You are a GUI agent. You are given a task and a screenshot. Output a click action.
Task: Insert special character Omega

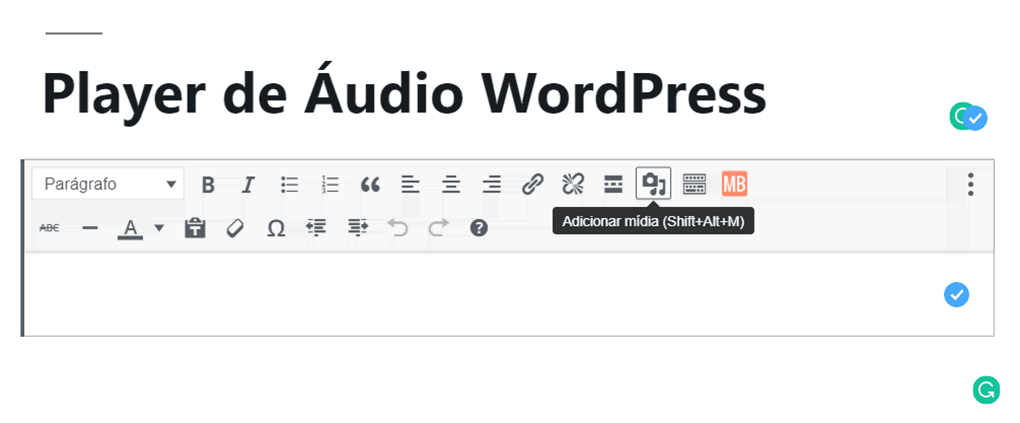(x=276, y=228)
